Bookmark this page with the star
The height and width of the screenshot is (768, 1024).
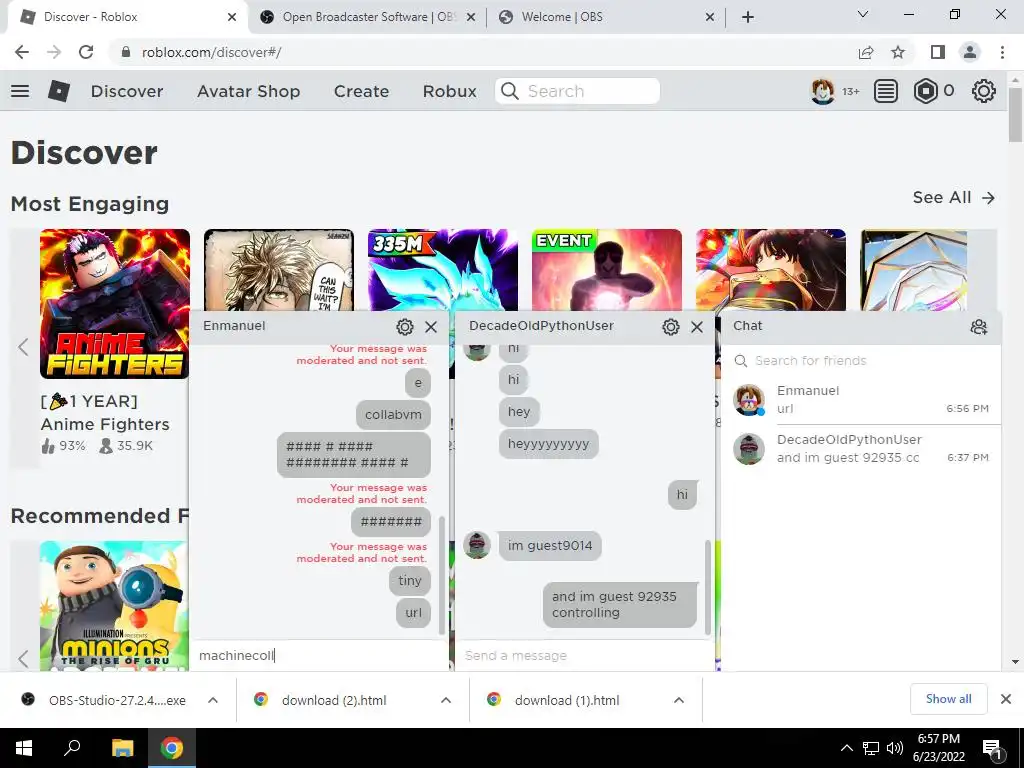898,52
